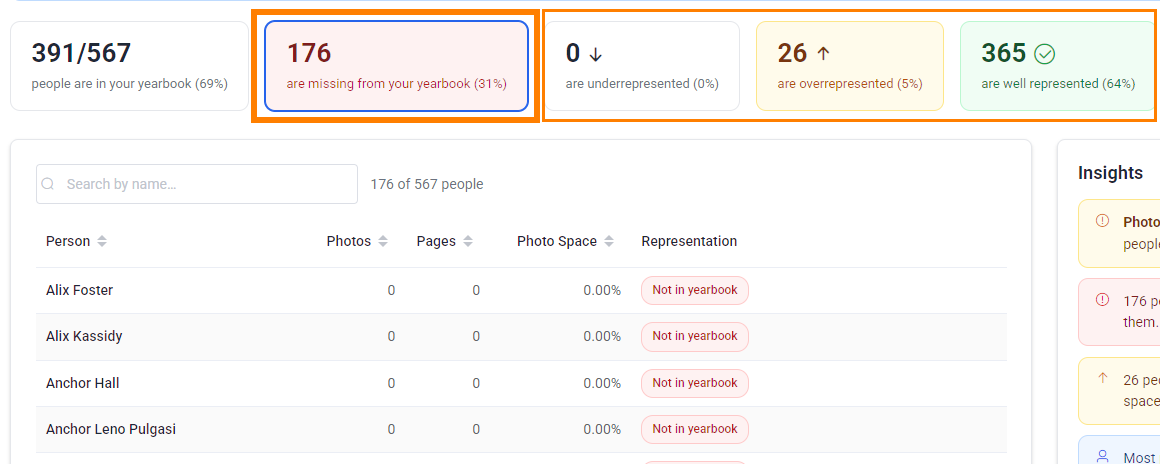The height and width of the screenshot is (464, 1160).
Task: Click the Pages column sort arrows
Action: tap(468, 241)
